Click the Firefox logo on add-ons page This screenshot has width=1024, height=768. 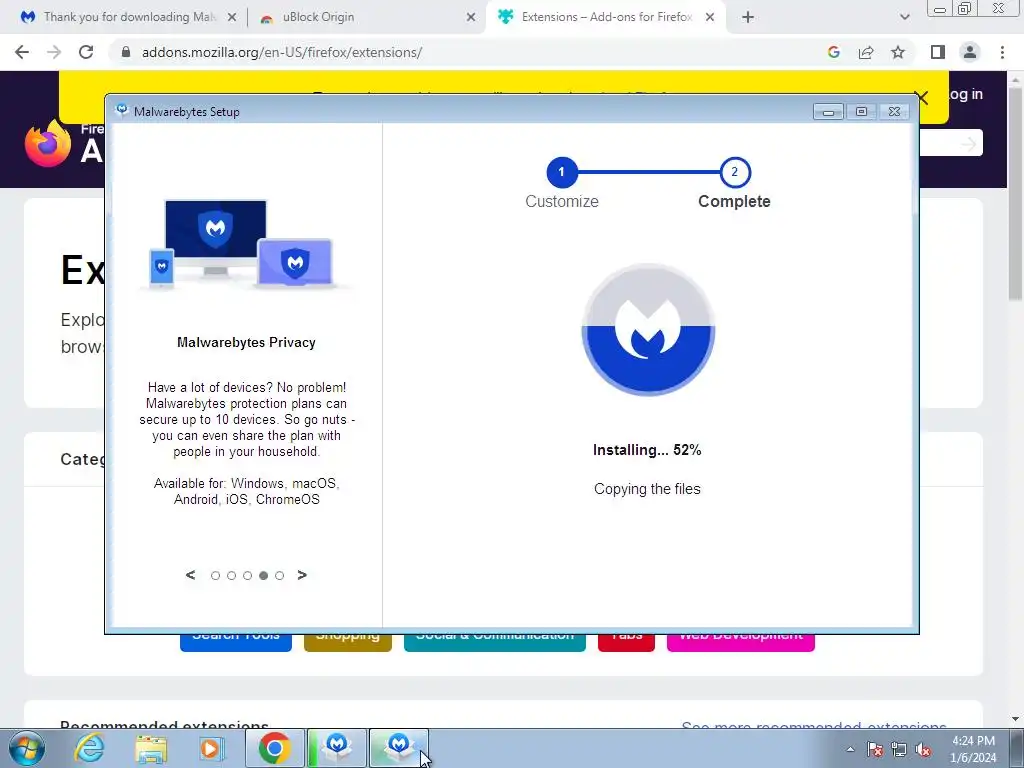tap(48, 143)
